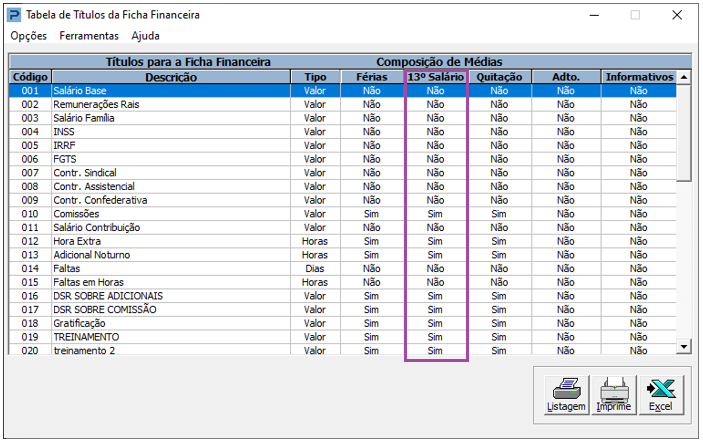Select the Comissões row
703x443 pixels.
[343, 214]
